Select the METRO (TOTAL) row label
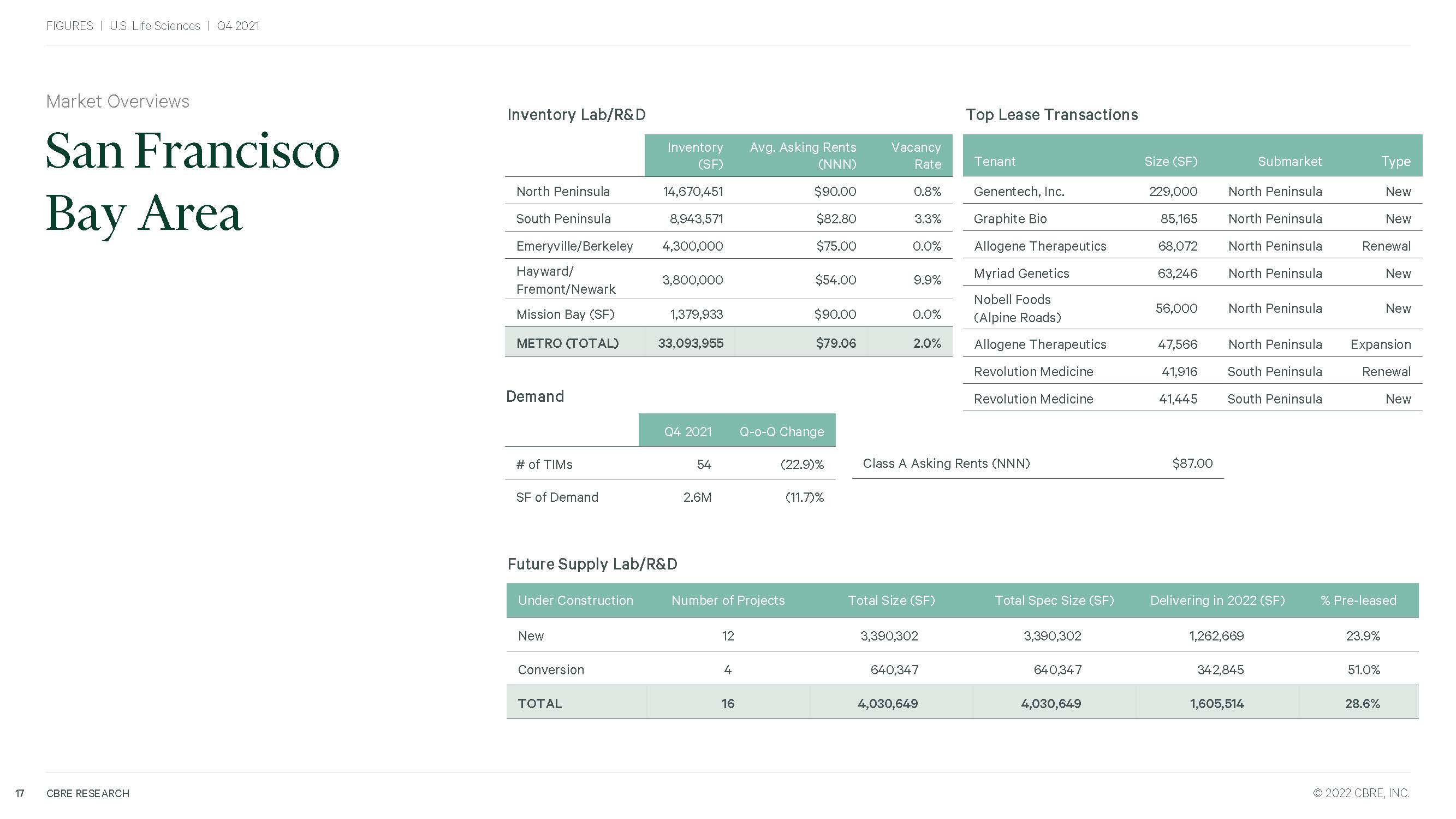 (x=567, y=343)
